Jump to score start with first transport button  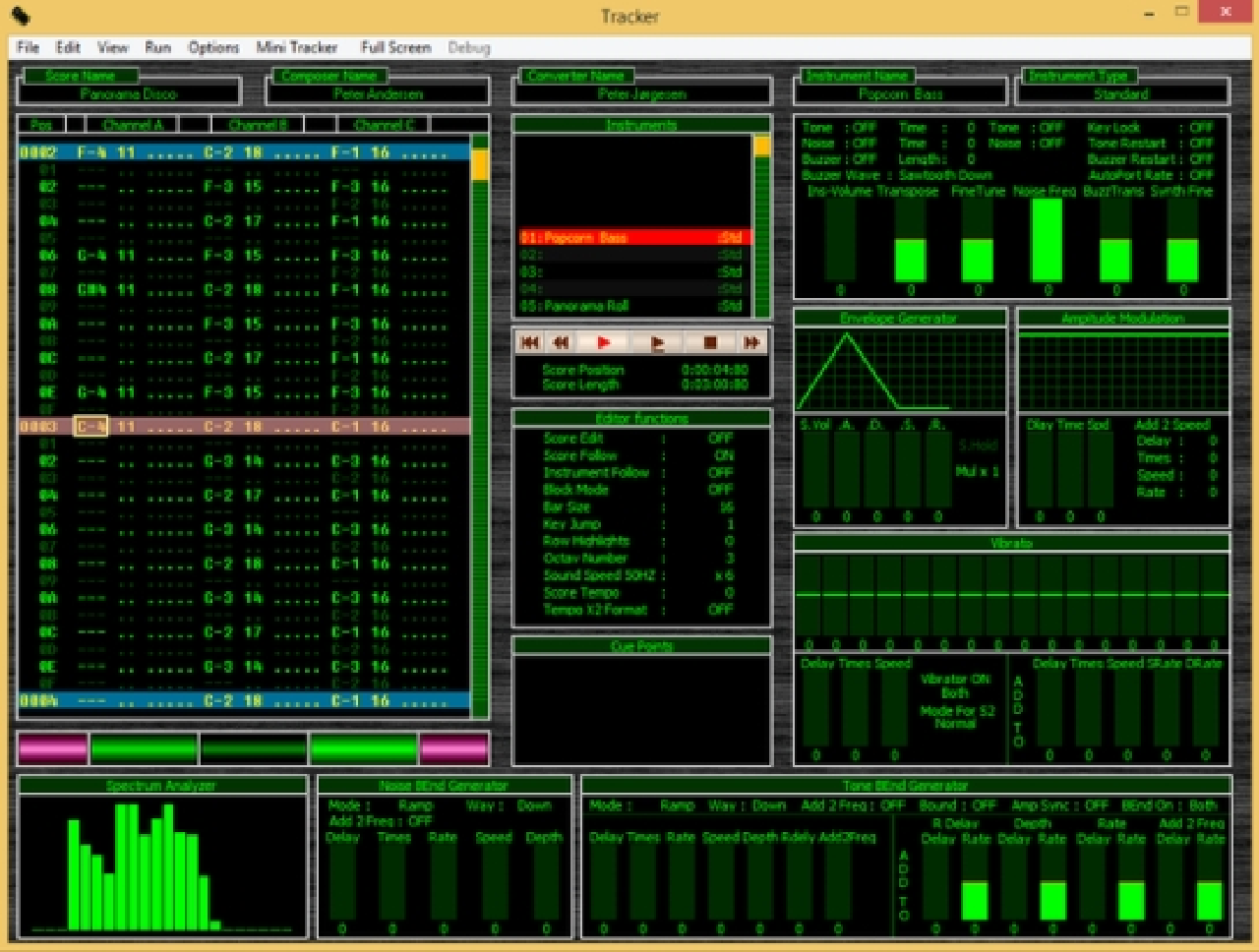pos(529,342)
